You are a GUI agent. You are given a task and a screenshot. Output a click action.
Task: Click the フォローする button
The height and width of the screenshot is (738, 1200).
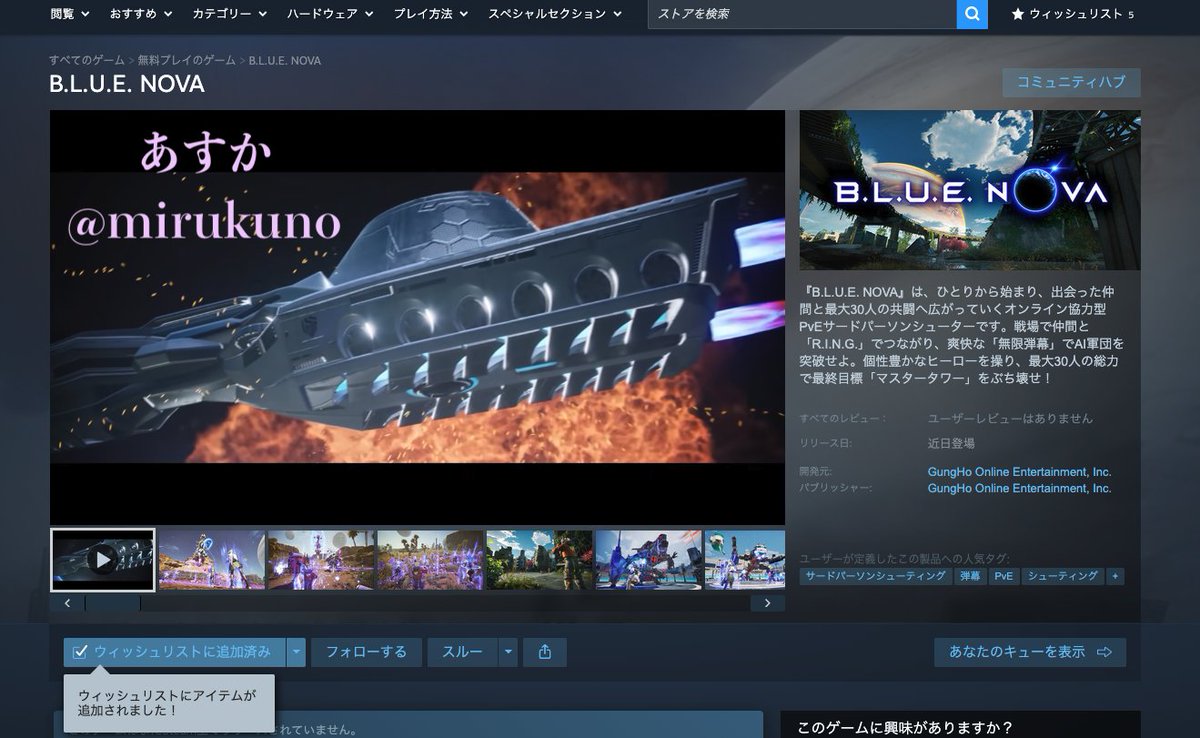(366, 652)
